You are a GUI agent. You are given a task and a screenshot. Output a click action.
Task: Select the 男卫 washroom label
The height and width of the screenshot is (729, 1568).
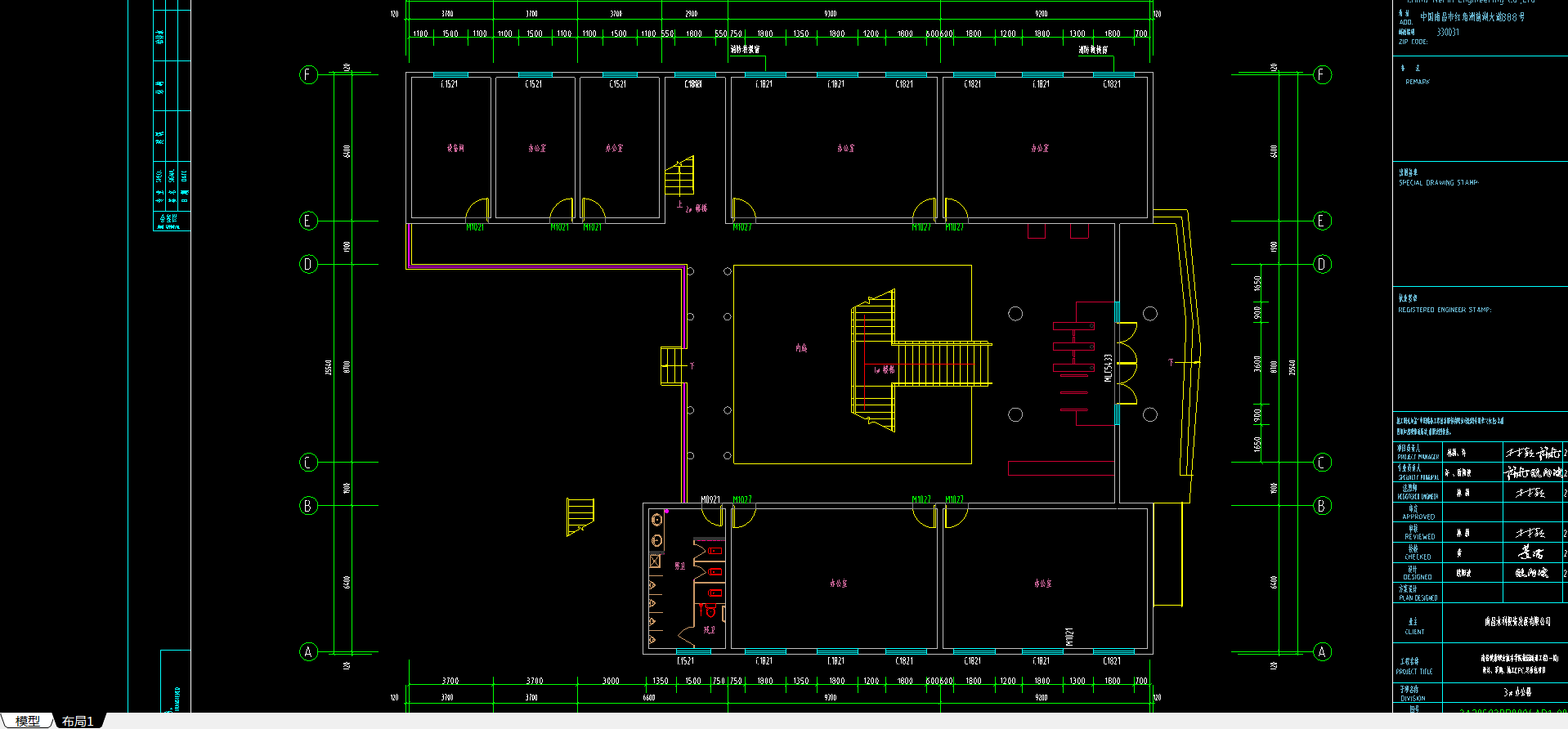point(679,566)
